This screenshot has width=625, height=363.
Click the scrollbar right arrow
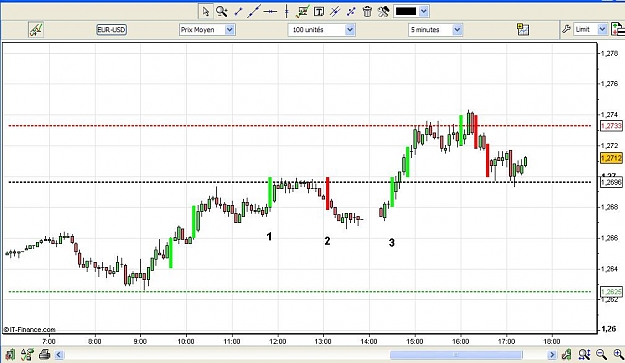[552, 355]
